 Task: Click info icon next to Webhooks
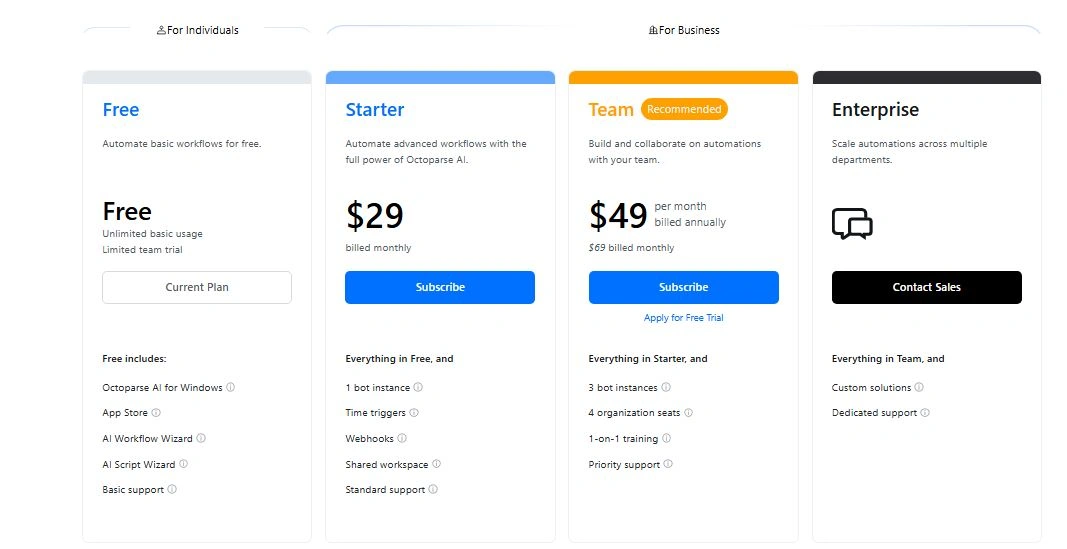point(403,438)
